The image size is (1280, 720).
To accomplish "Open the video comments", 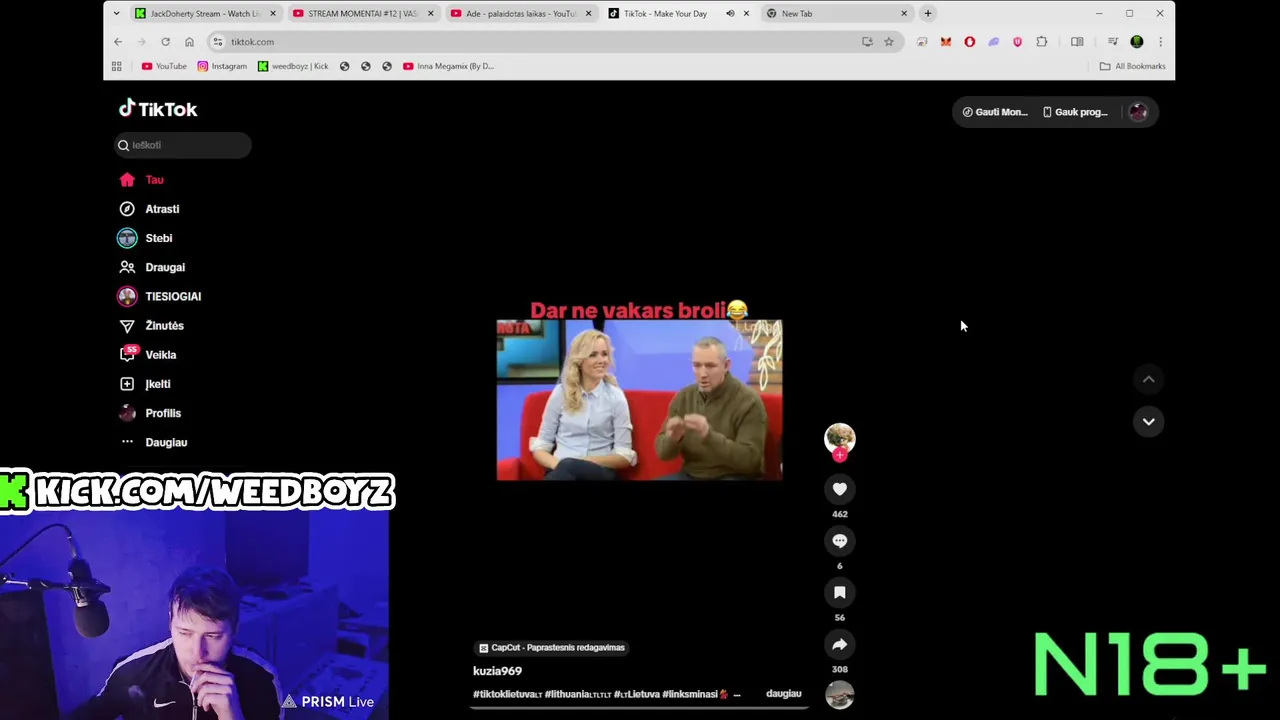I will [840, 541].
